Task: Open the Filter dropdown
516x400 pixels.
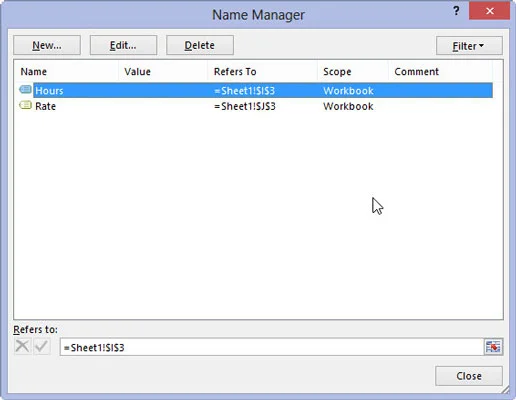Action: pyautogui.click(x=469, y=46)
